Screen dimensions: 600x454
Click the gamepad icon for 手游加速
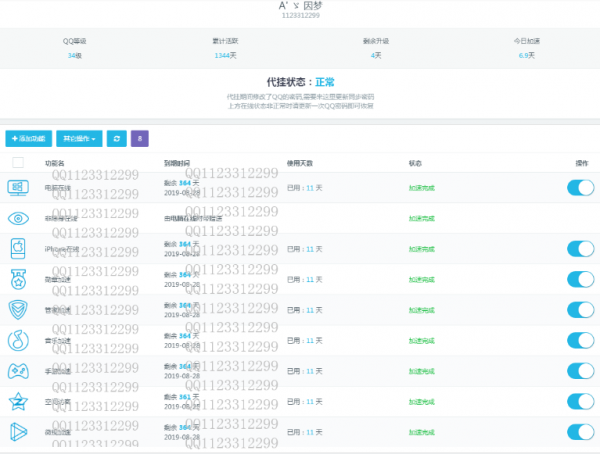tap(18, 371)
